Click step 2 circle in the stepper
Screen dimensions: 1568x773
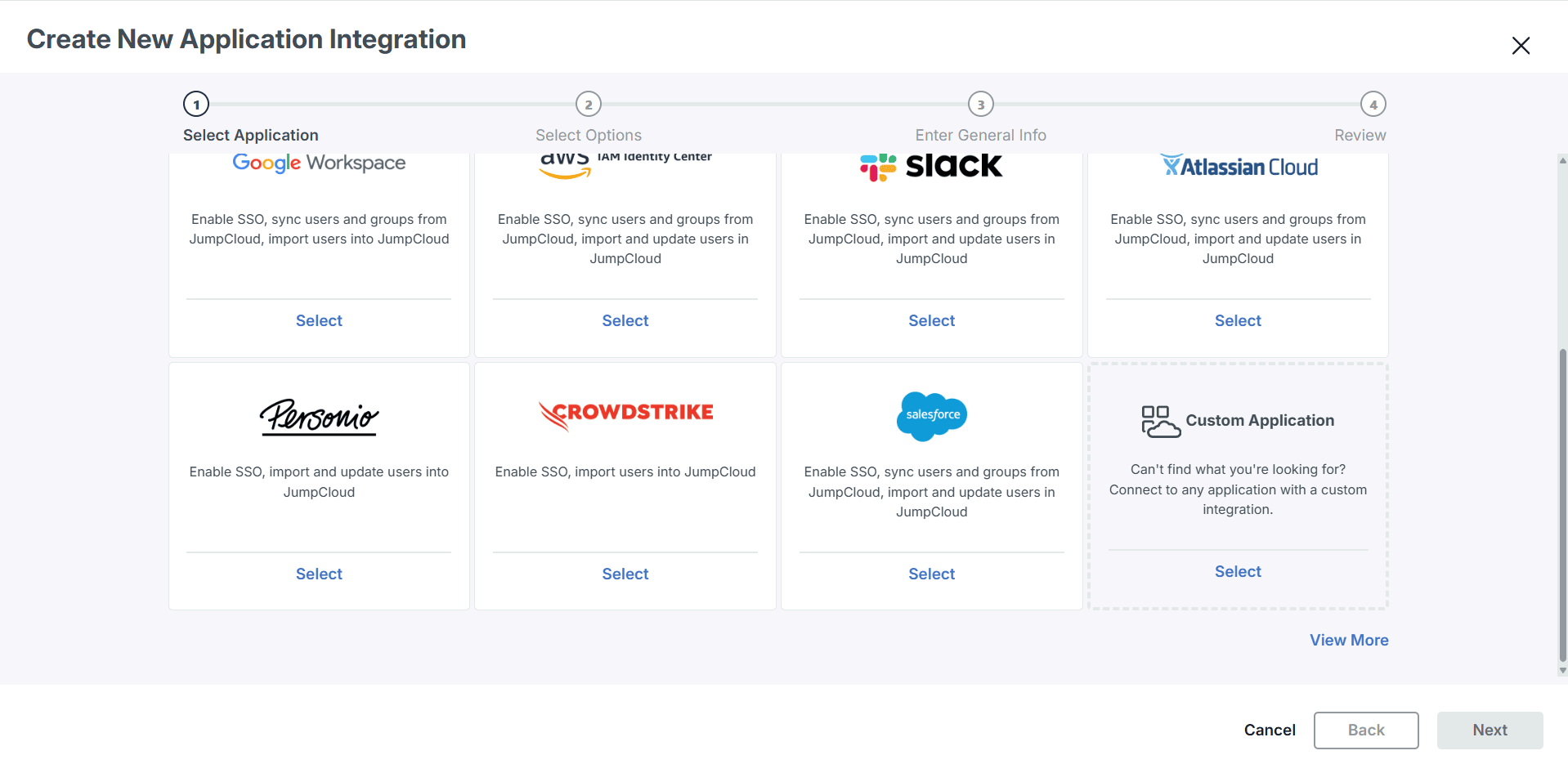(589, 105)
